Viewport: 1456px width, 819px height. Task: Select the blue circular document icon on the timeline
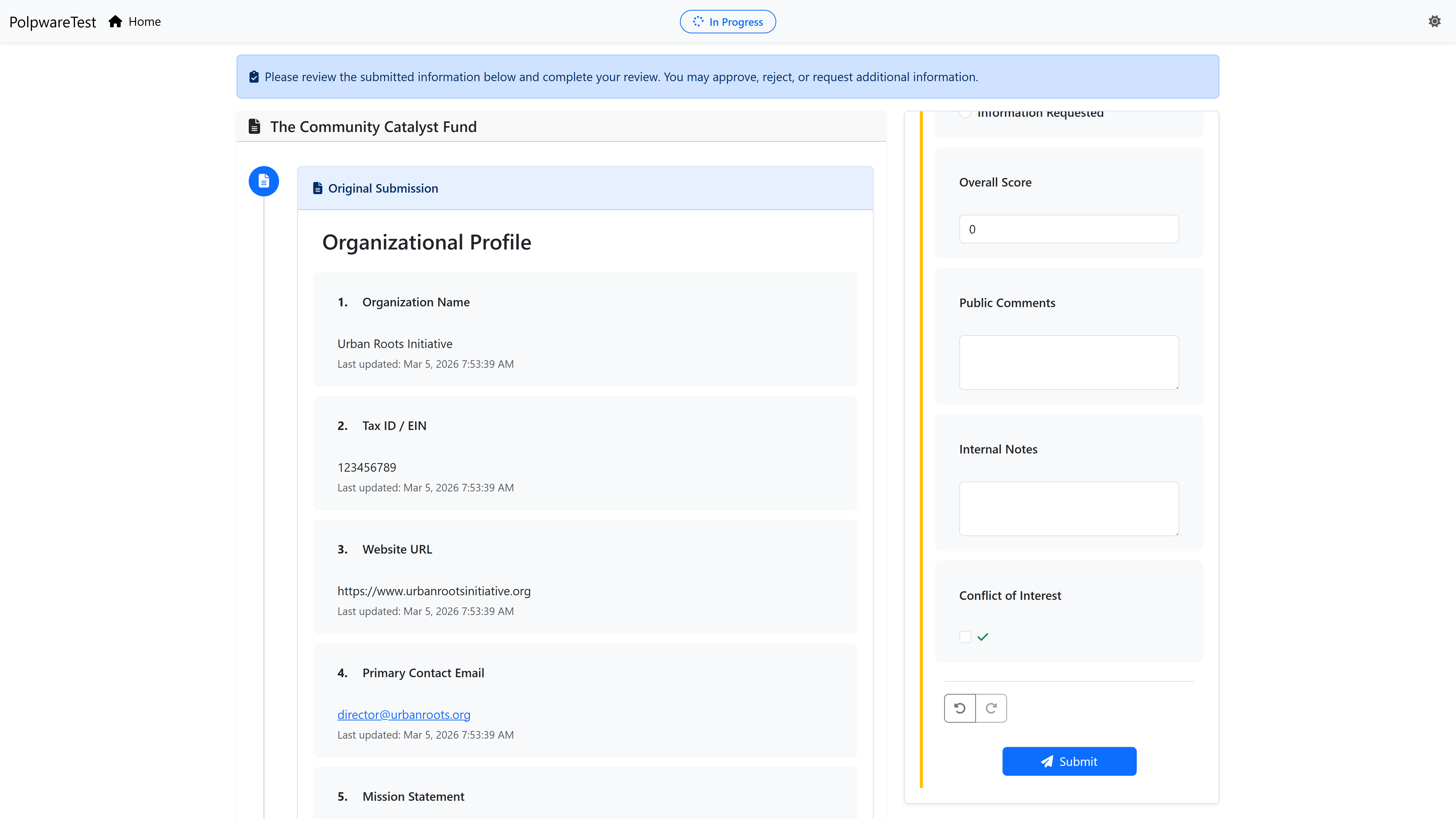[264, 181]
